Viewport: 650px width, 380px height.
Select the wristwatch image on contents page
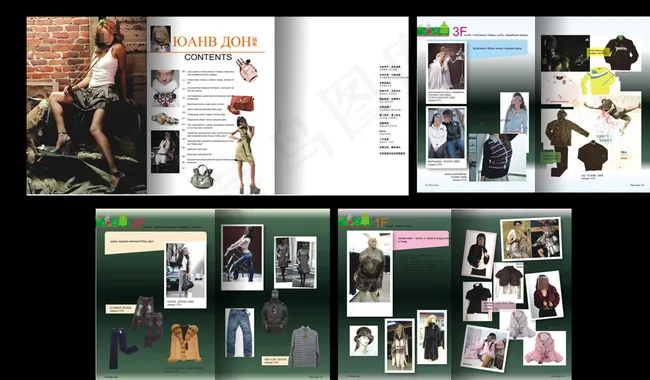pyautogui.click(x=165, y=119)
